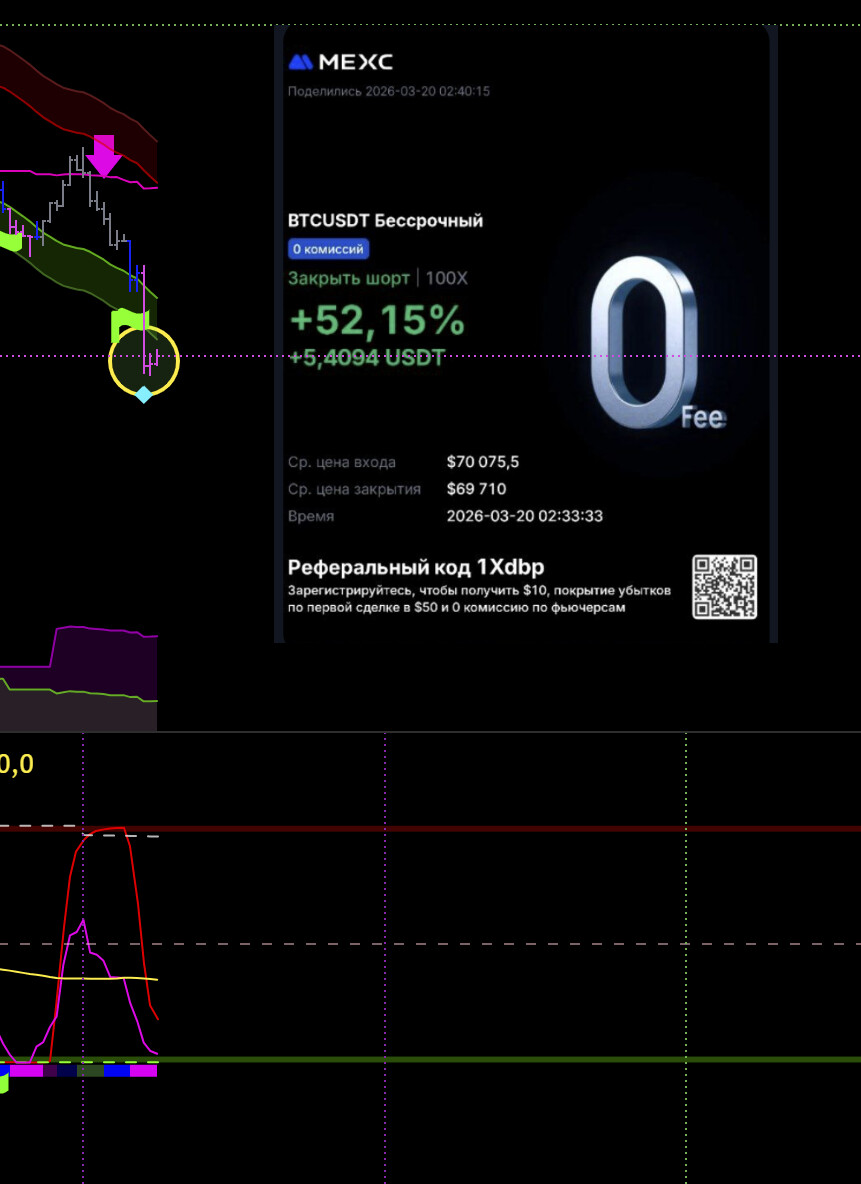Click the blue '0 комиссий' badge
The image size is (861, 1184).
(x=329, y=249)
